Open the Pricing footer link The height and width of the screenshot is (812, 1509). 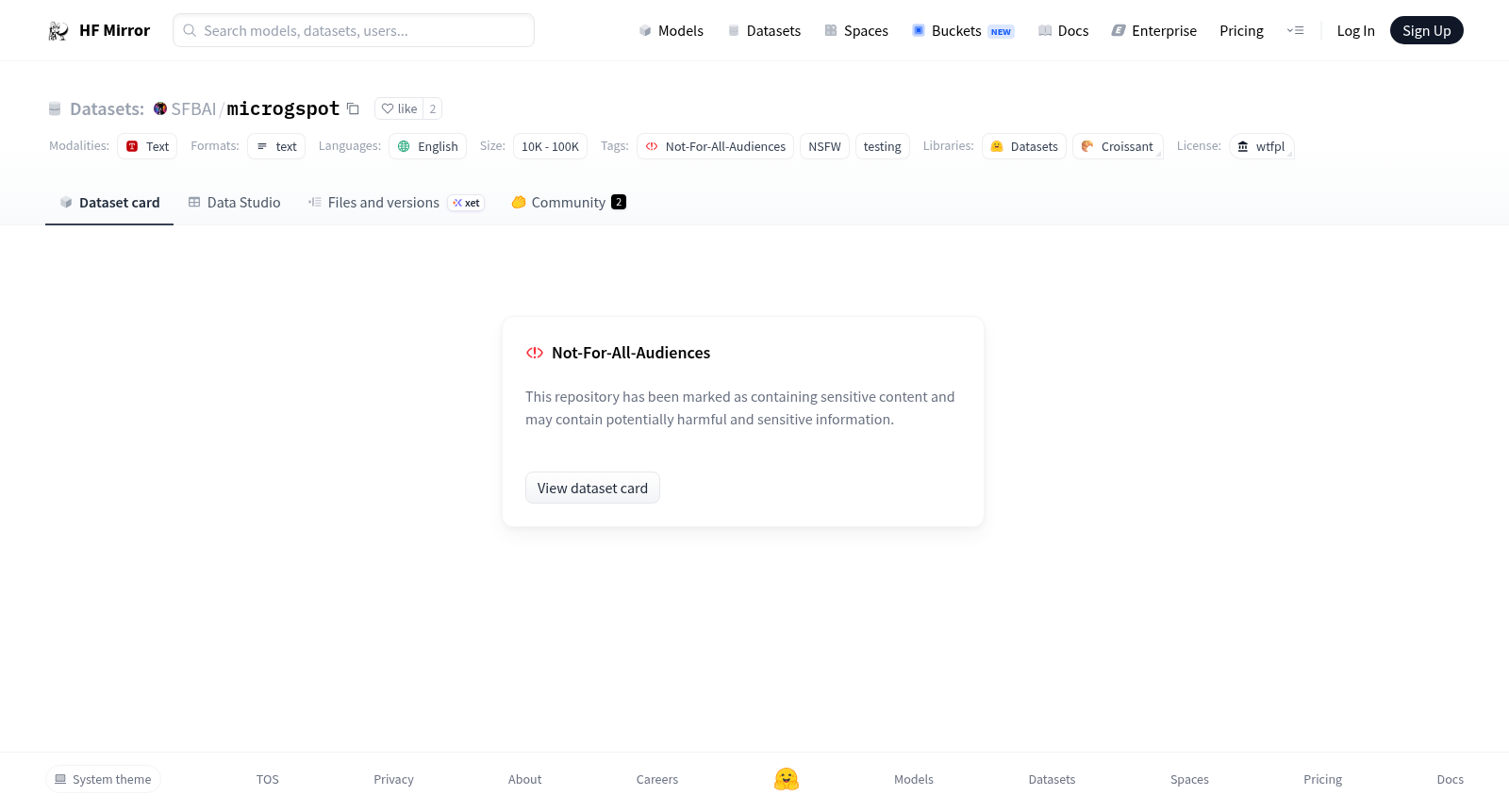pos(1322,779)
